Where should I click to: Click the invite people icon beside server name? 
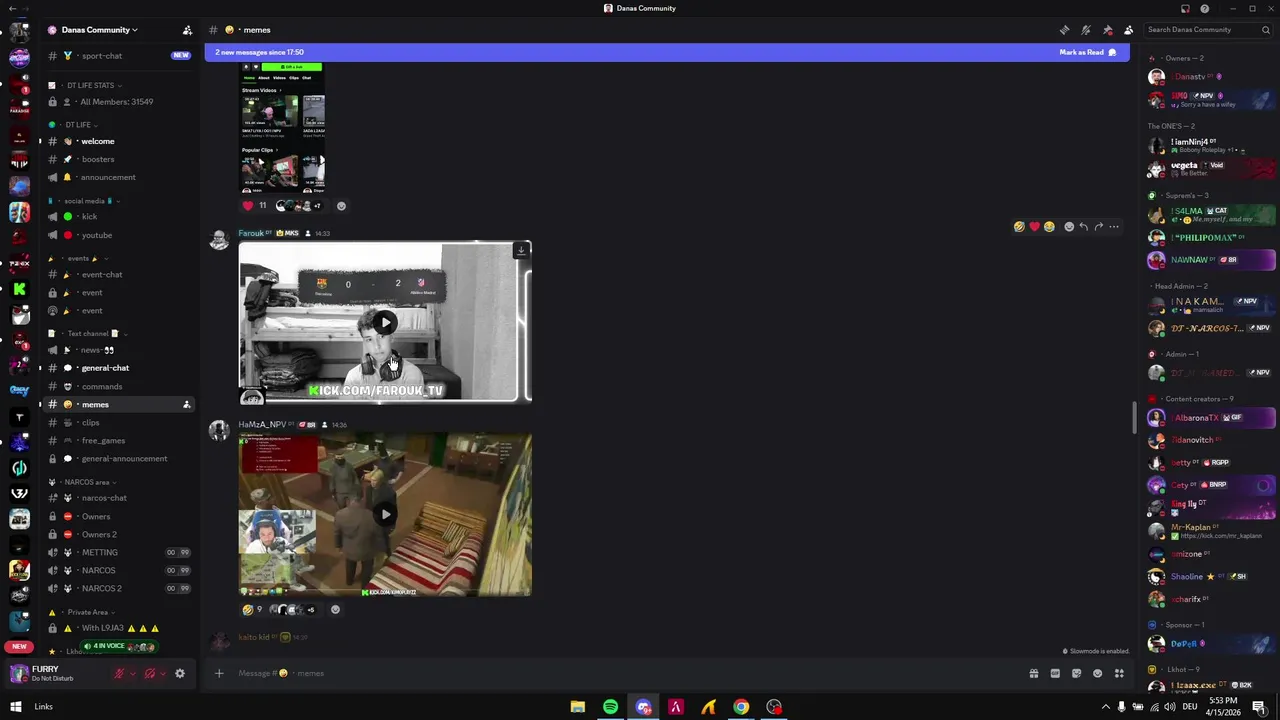click(x=187, y=30)
